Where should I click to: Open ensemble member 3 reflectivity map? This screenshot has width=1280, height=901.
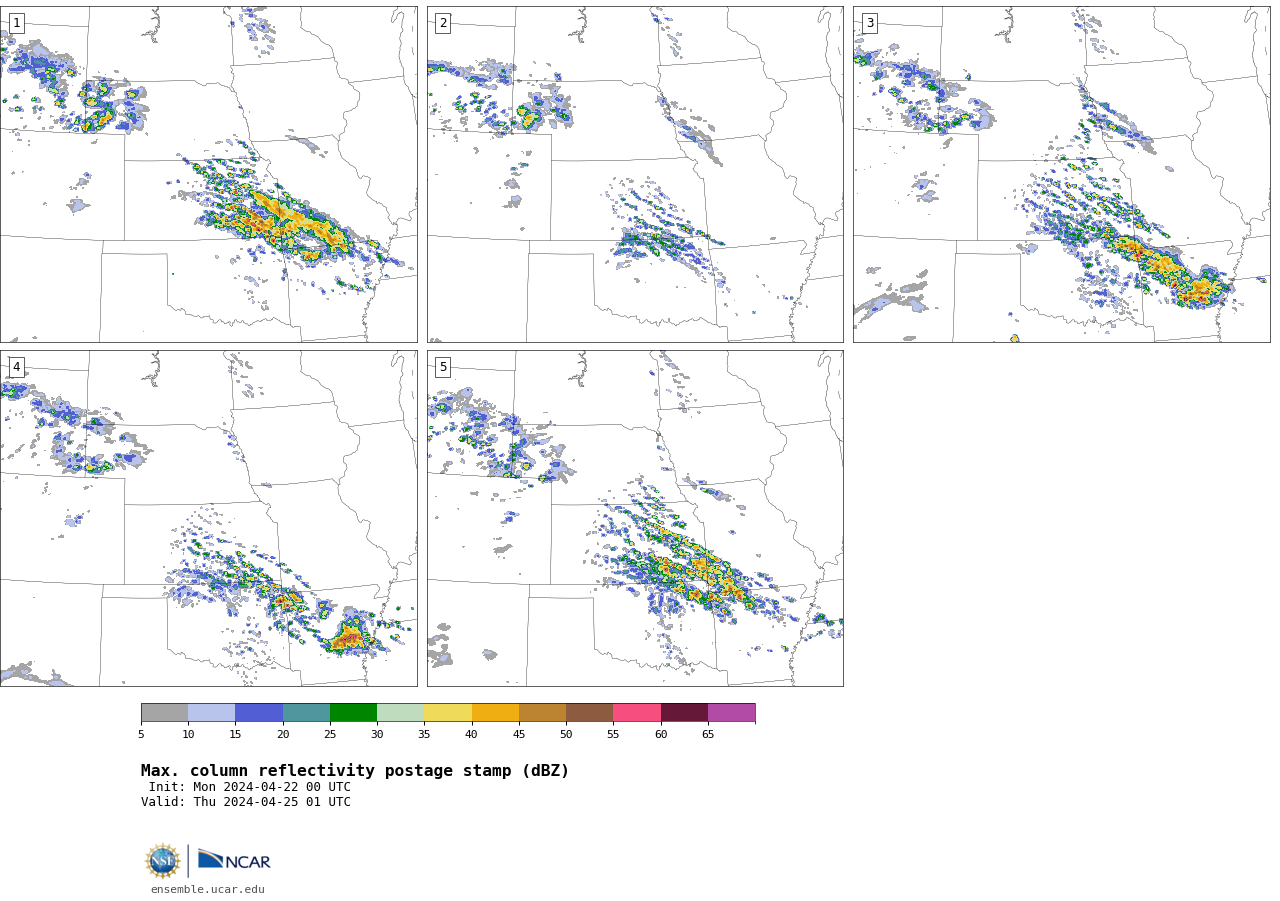point(1061,174)
